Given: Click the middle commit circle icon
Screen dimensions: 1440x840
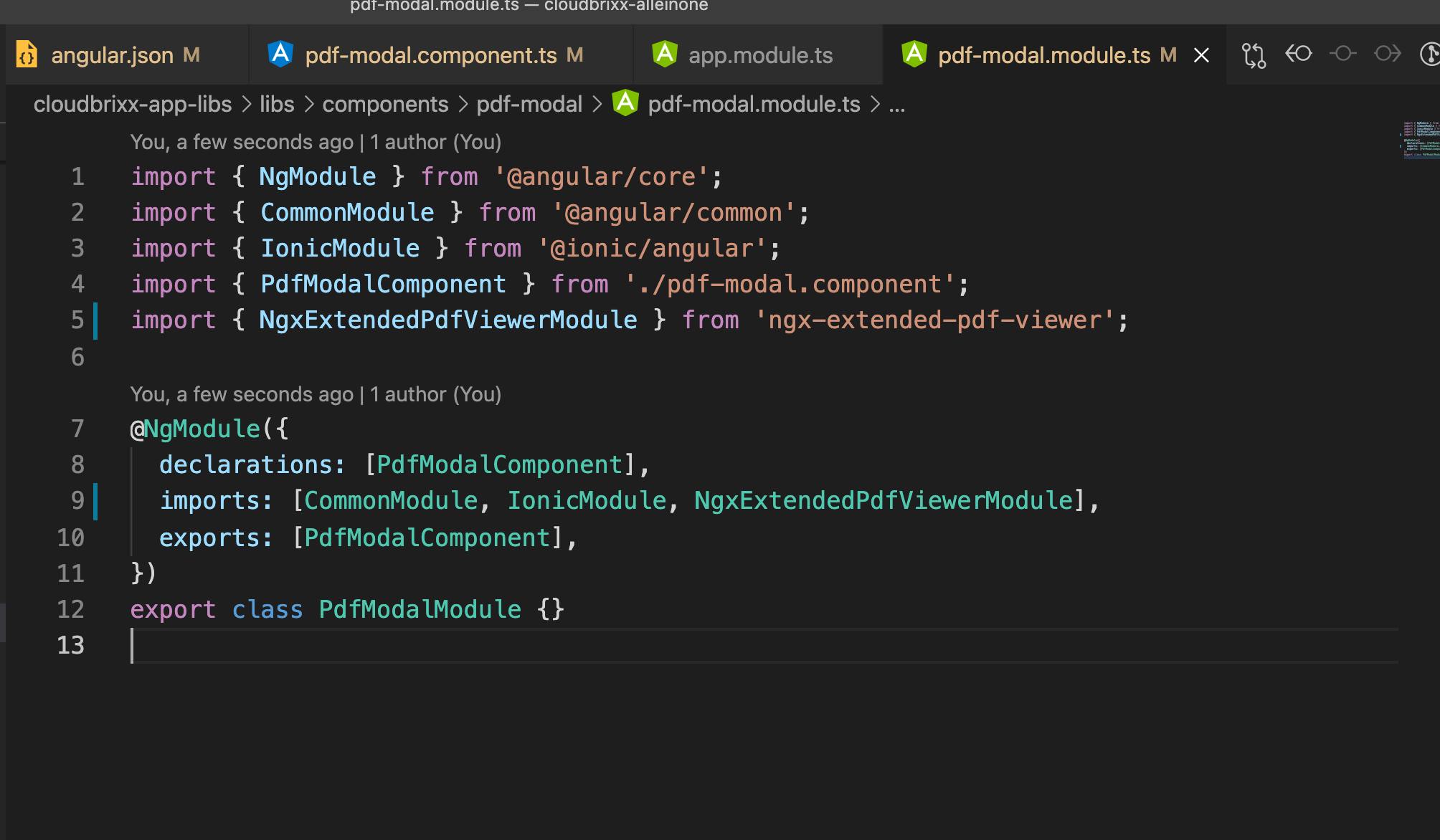Looking at the screenshot, I should [1342, 54].
